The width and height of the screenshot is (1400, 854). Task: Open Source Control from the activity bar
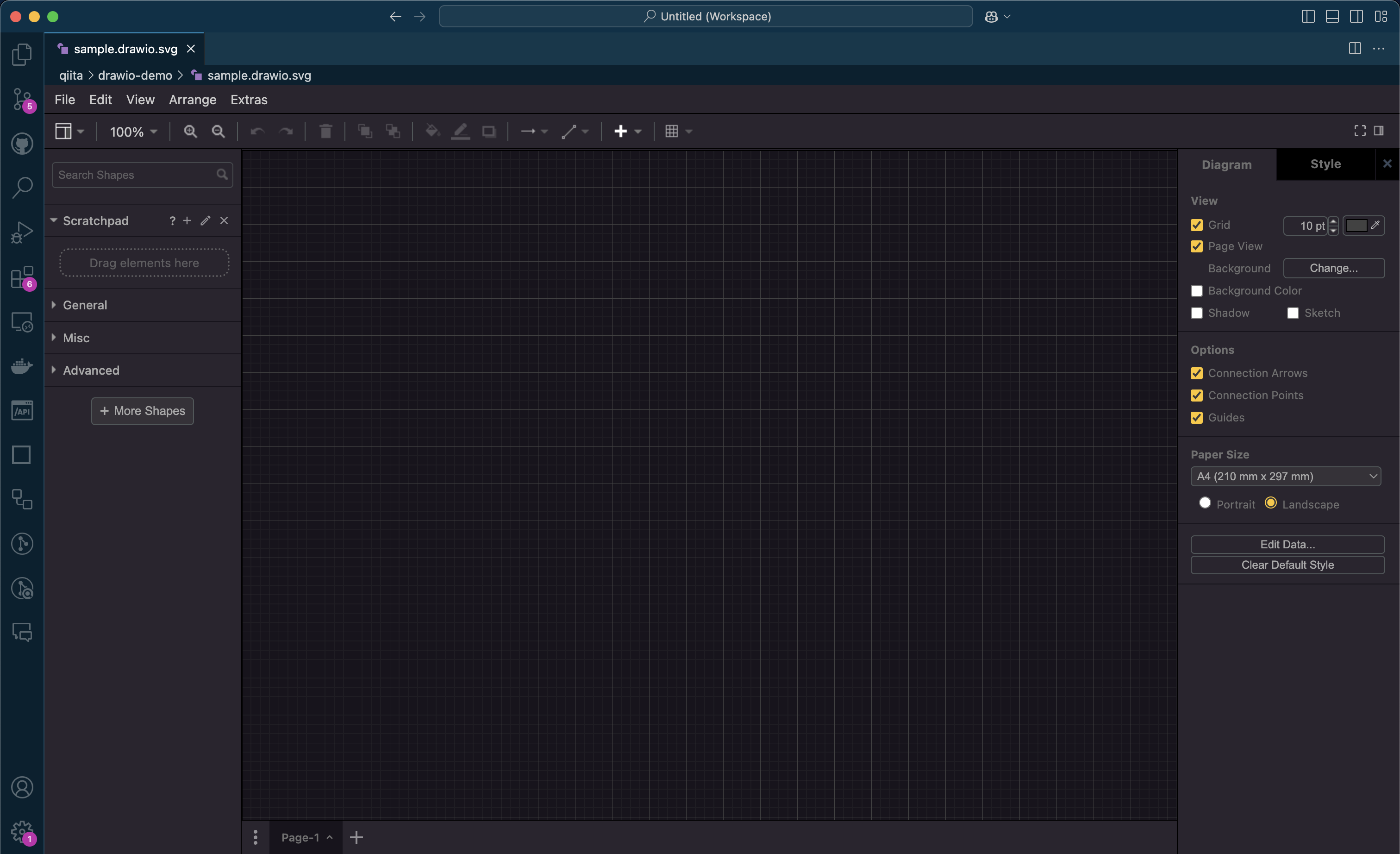(22, 99)
